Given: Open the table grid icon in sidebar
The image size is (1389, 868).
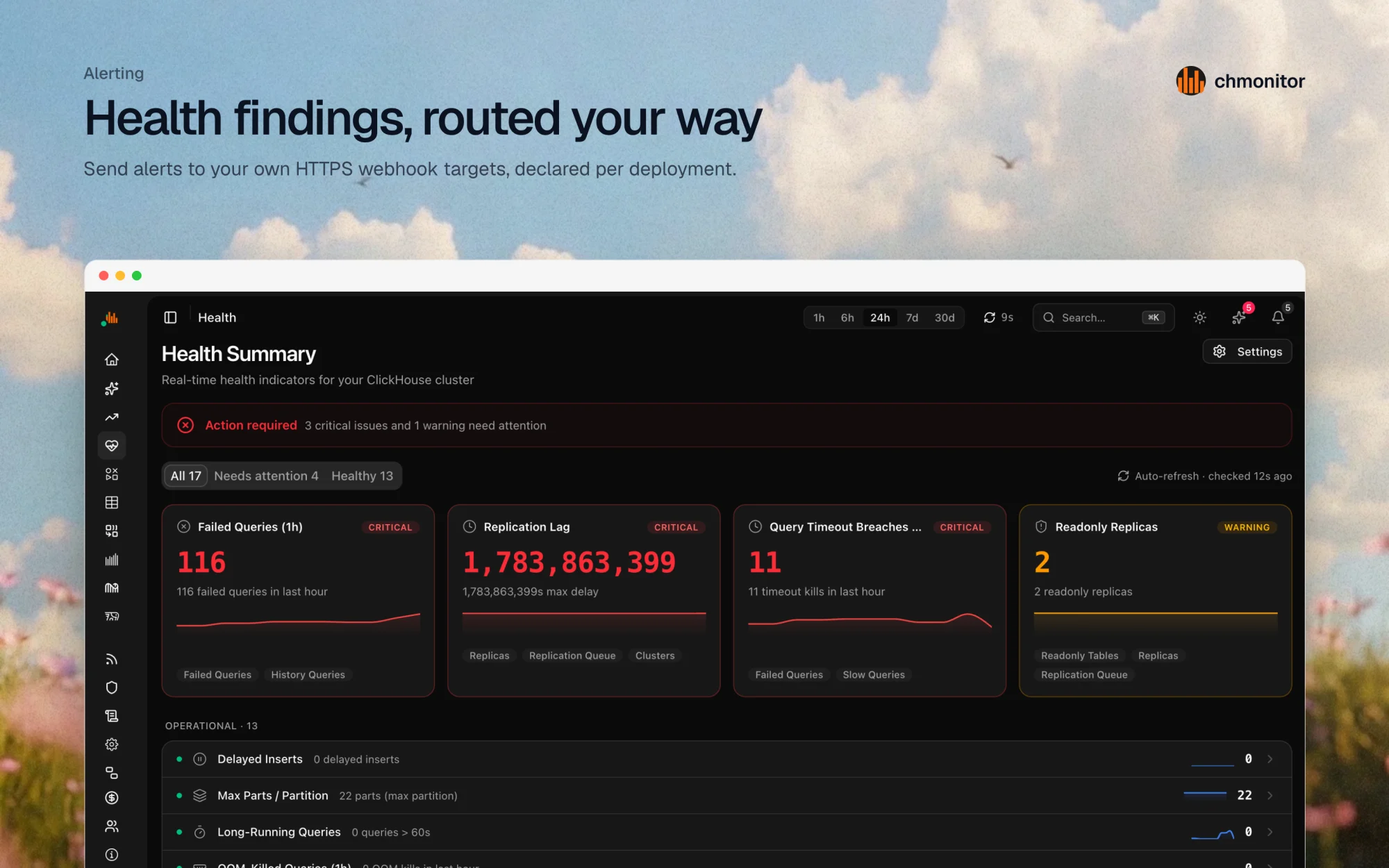Looking at the screenshot, I should [112, 502].
